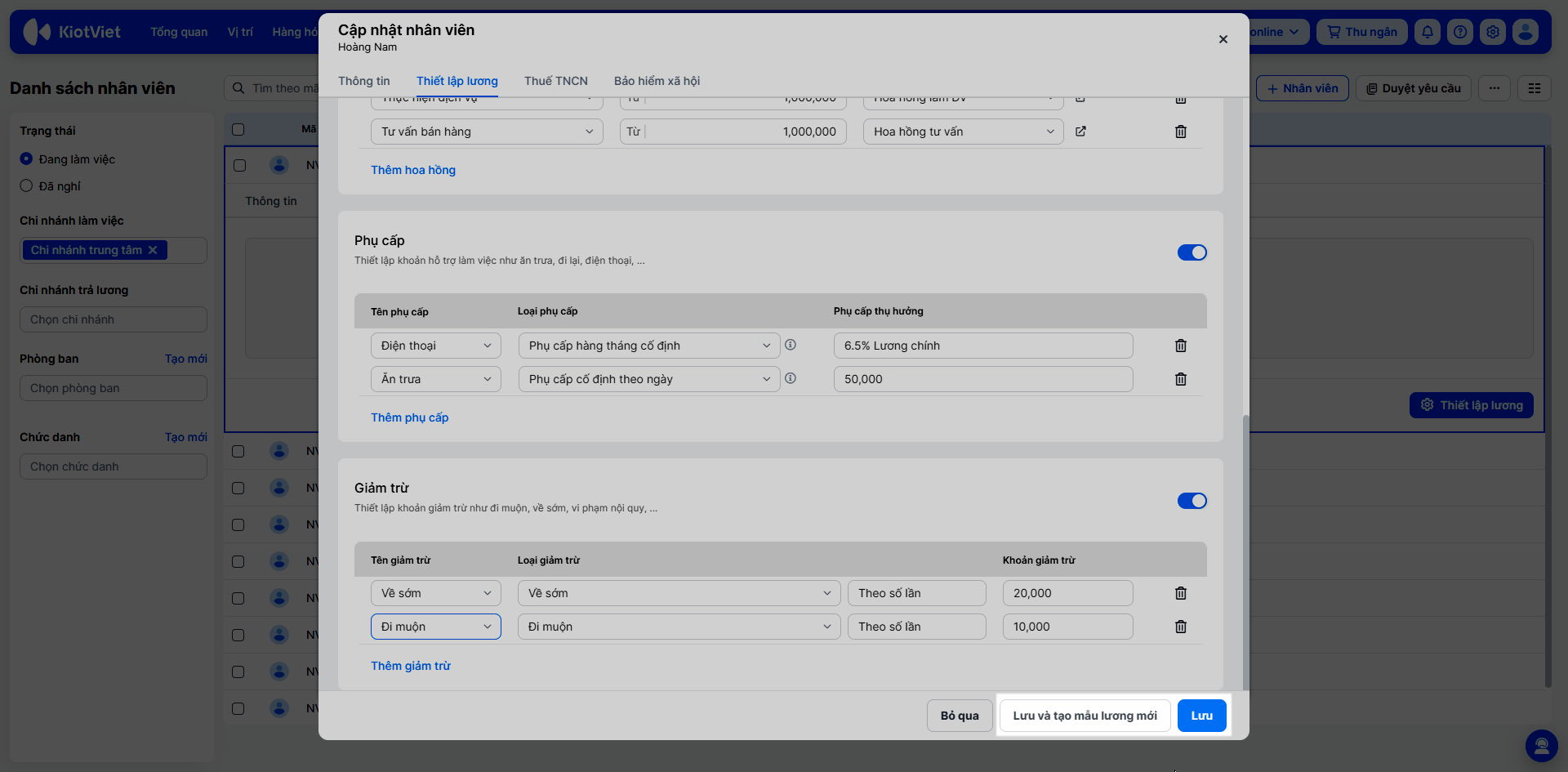Click the Chọn chi nhánh input

(x=114, y=319)
